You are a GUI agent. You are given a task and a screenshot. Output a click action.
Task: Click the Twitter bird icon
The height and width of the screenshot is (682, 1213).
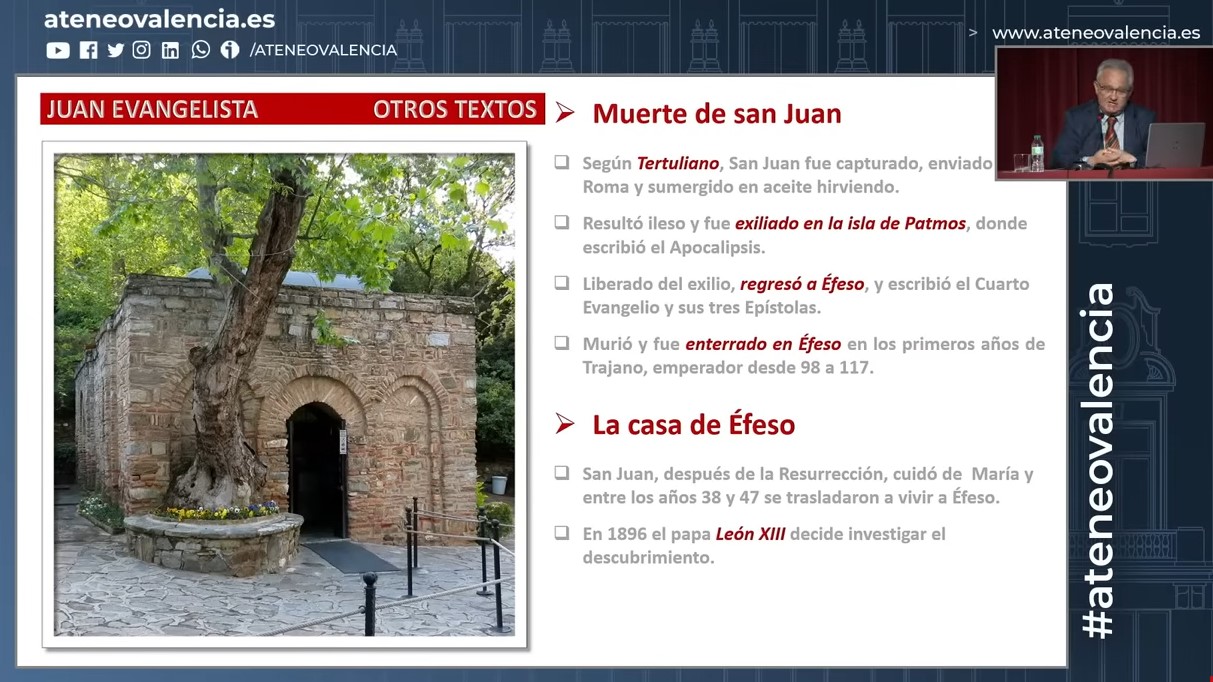116,50
